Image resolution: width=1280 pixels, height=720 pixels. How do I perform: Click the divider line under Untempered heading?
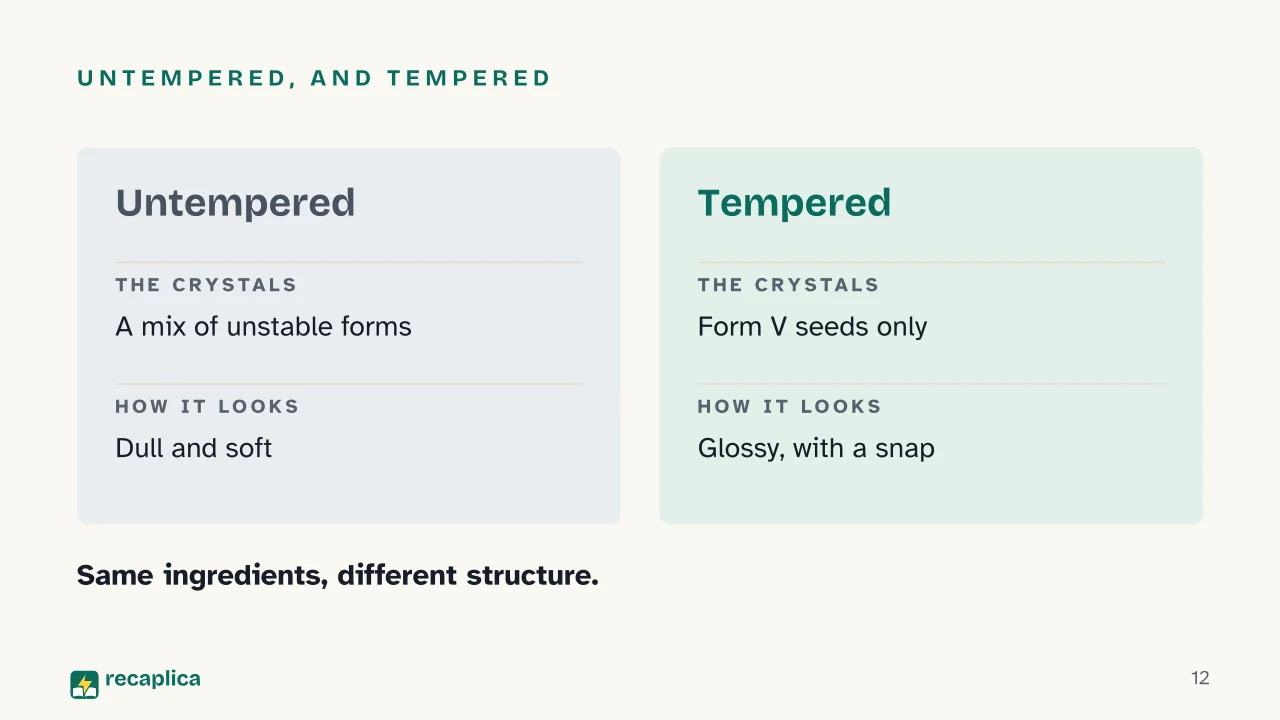pos(348,262)
